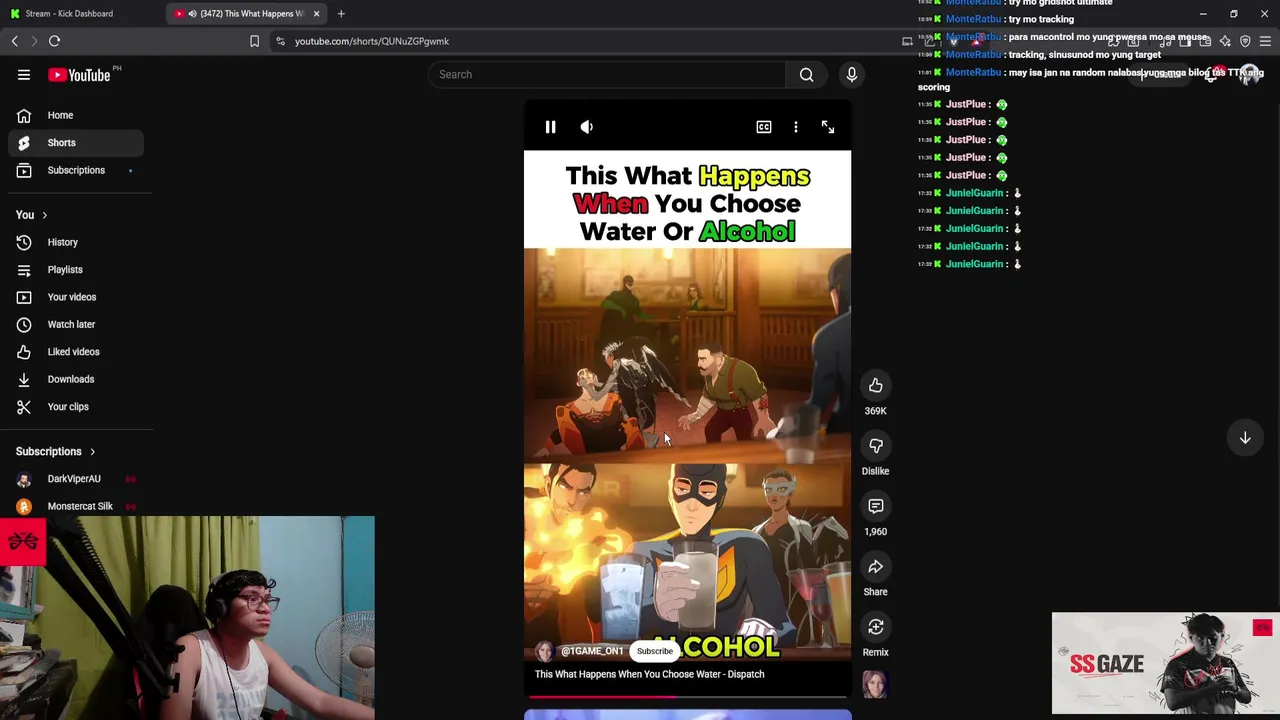Open Playlists from sidebar
Image resolution: width=1280 pixels, height=720 pixels.
tap(76, 270)
